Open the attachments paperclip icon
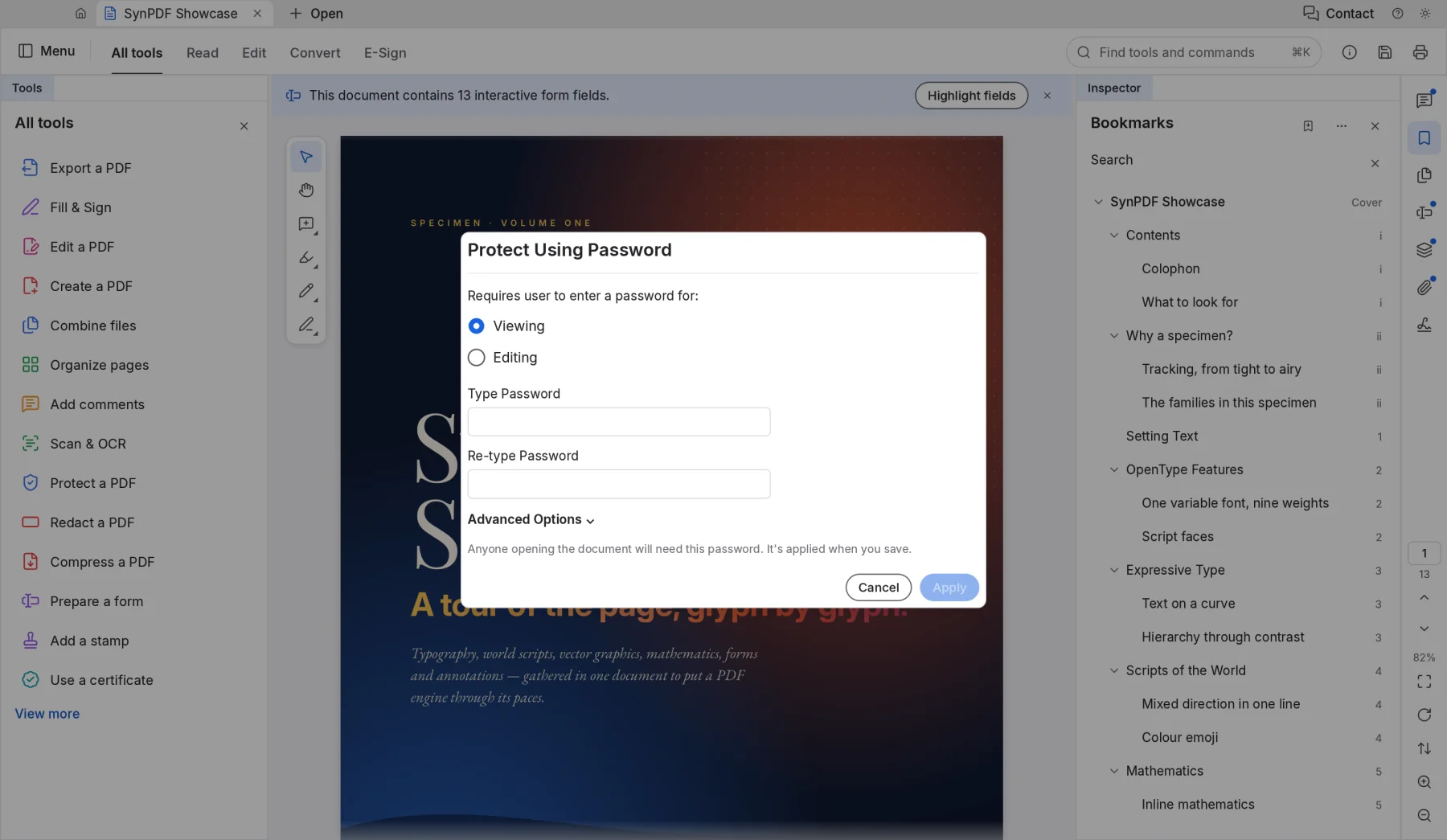 1424,287
